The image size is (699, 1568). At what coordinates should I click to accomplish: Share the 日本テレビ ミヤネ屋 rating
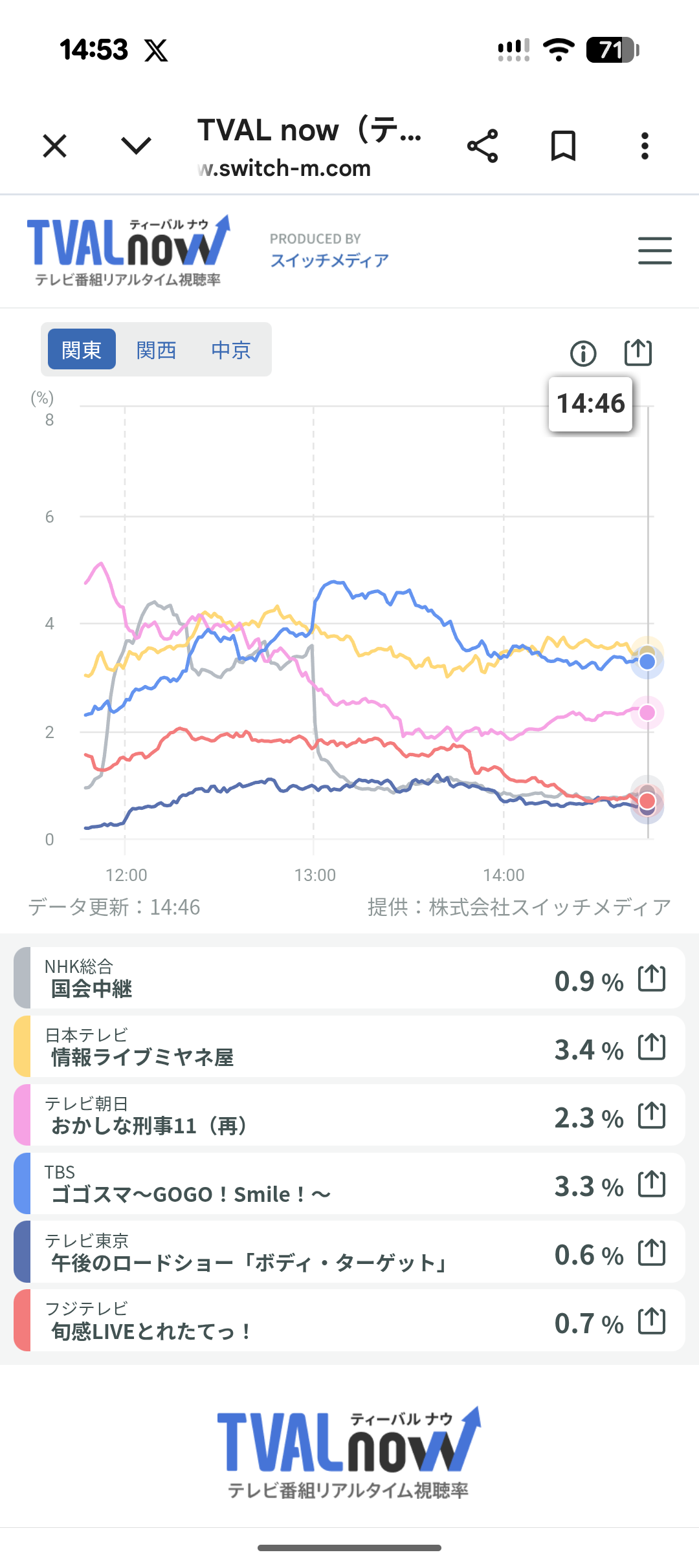652,1047
